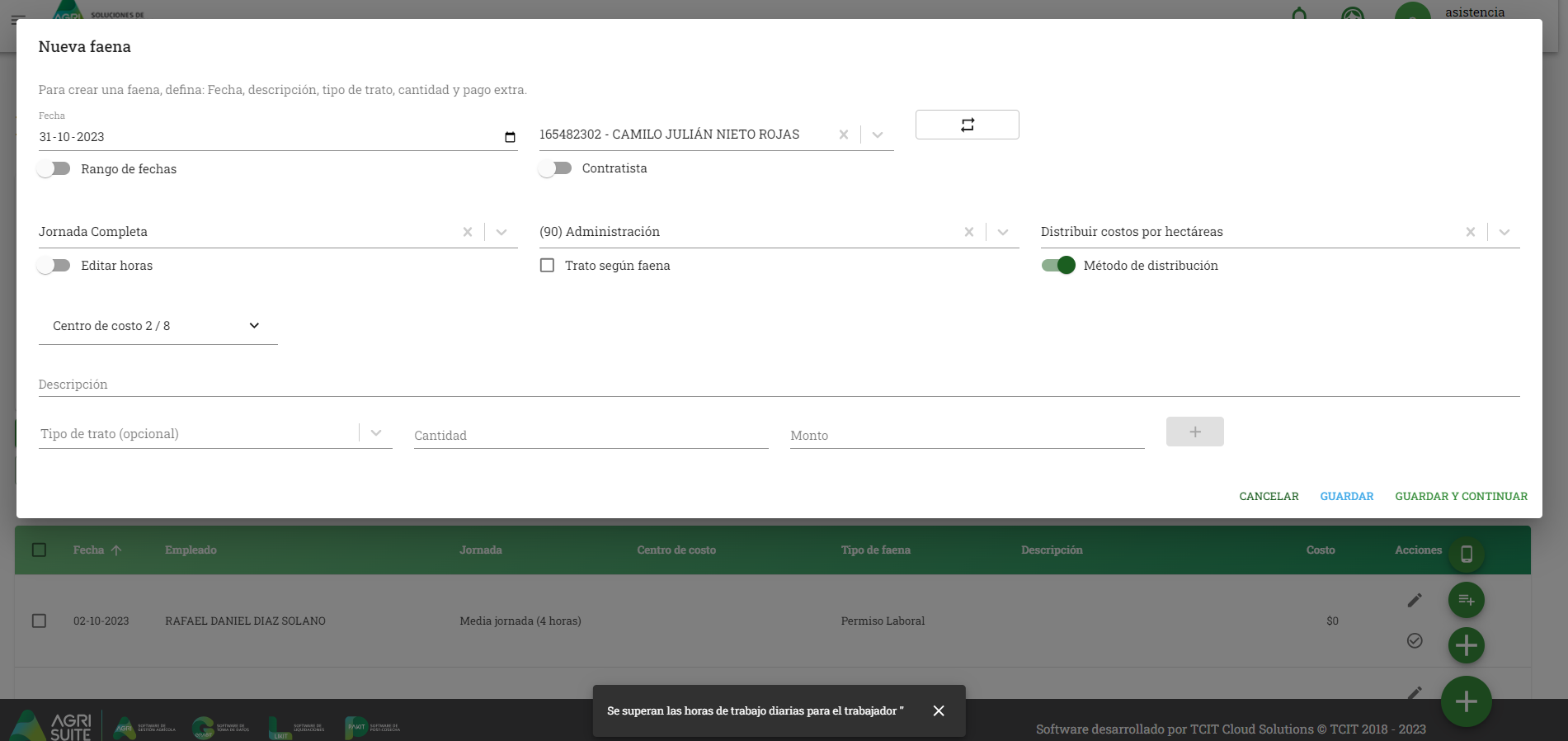Expand the (90) Administración dropdown
Viewport: 1568px width, 741px height.
point(1003,232)
